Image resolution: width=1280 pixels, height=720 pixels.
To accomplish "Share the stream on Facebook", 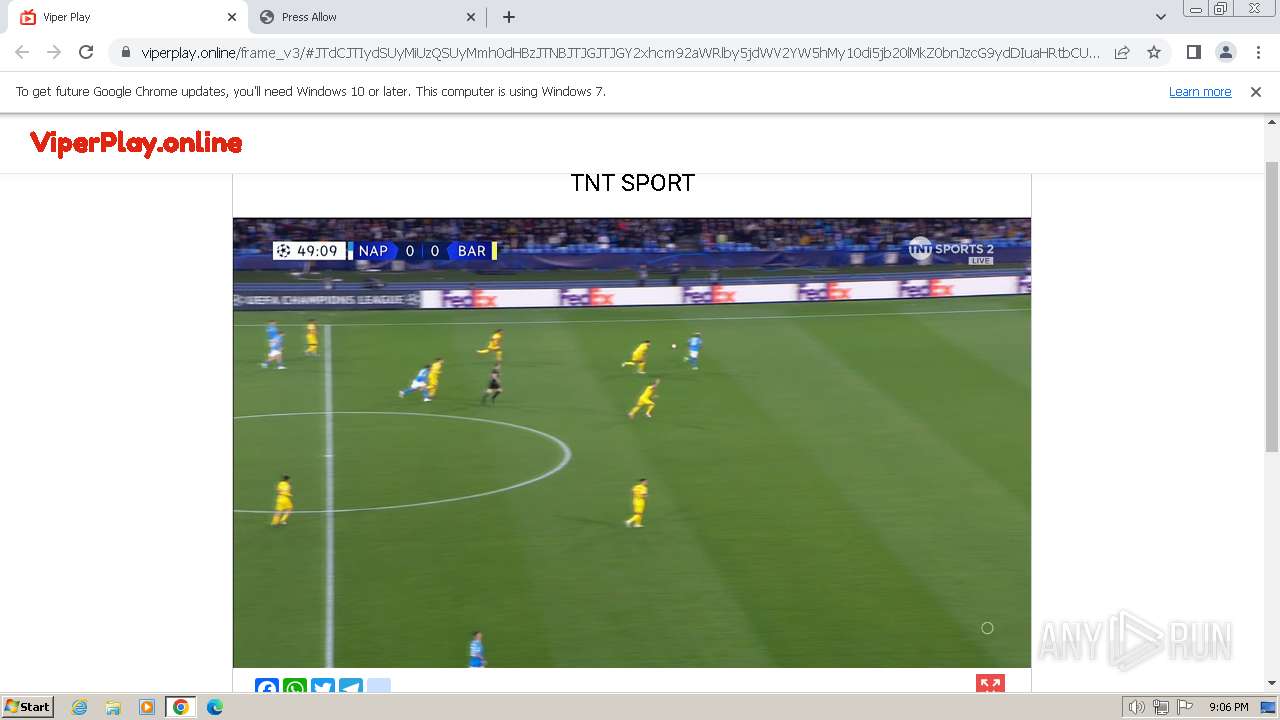I will [x=267, y=687].
